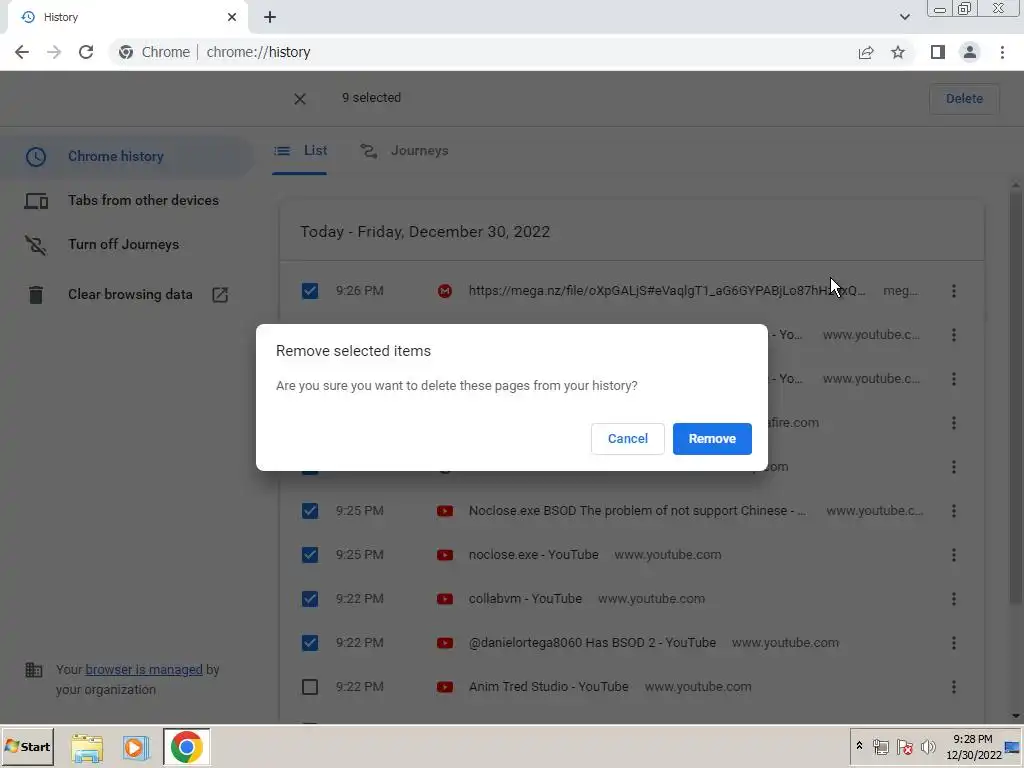The width and height of the screenshot is (1024, 768).
Task: Open the noclose.exe - YouTube history link
Action: pos(534,555)
